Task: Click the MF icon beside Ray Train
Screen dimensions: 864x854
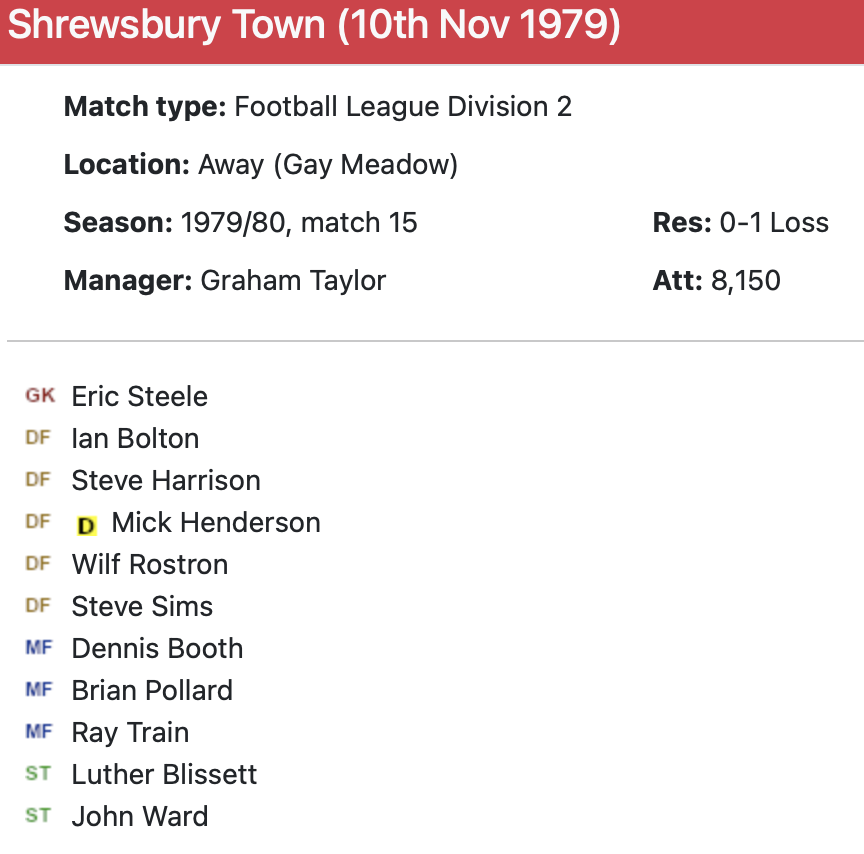Action: coord(39,732)
